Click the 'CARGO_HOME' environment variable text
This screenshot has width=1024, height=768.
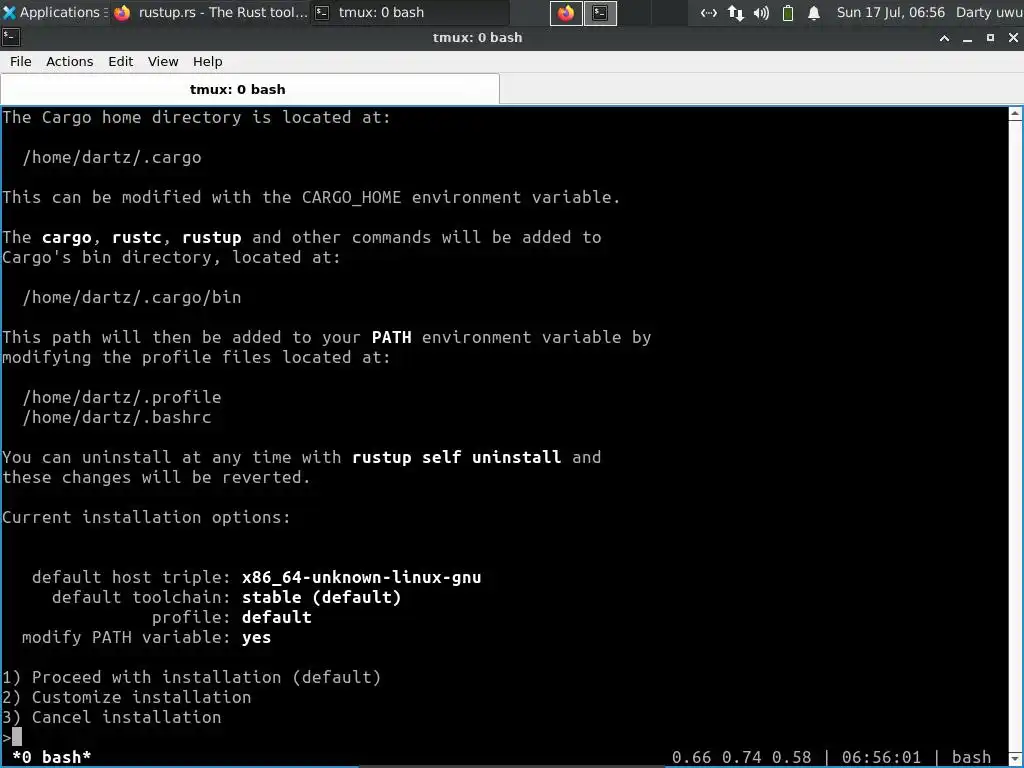coord(351,197)
